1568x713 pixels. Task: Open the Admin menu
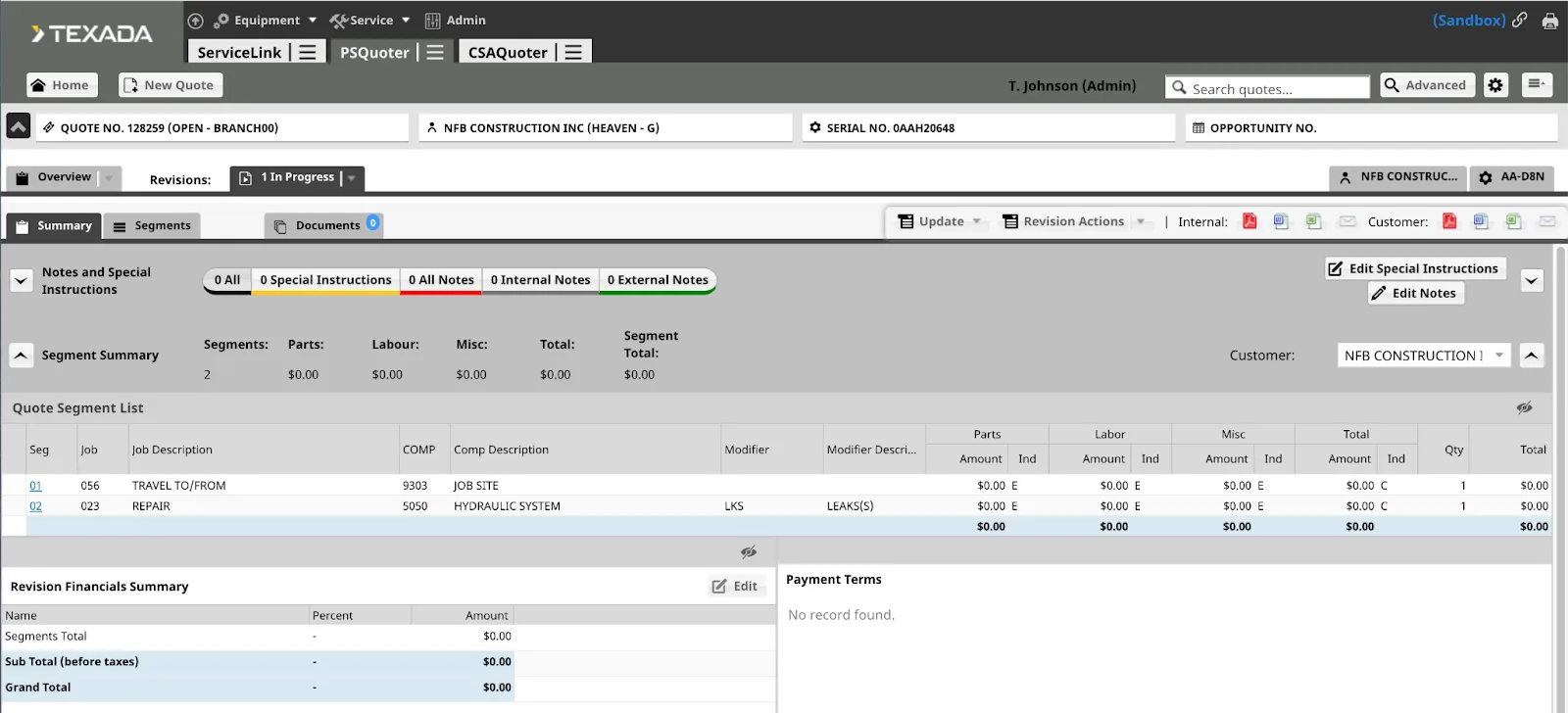[455, 21]
